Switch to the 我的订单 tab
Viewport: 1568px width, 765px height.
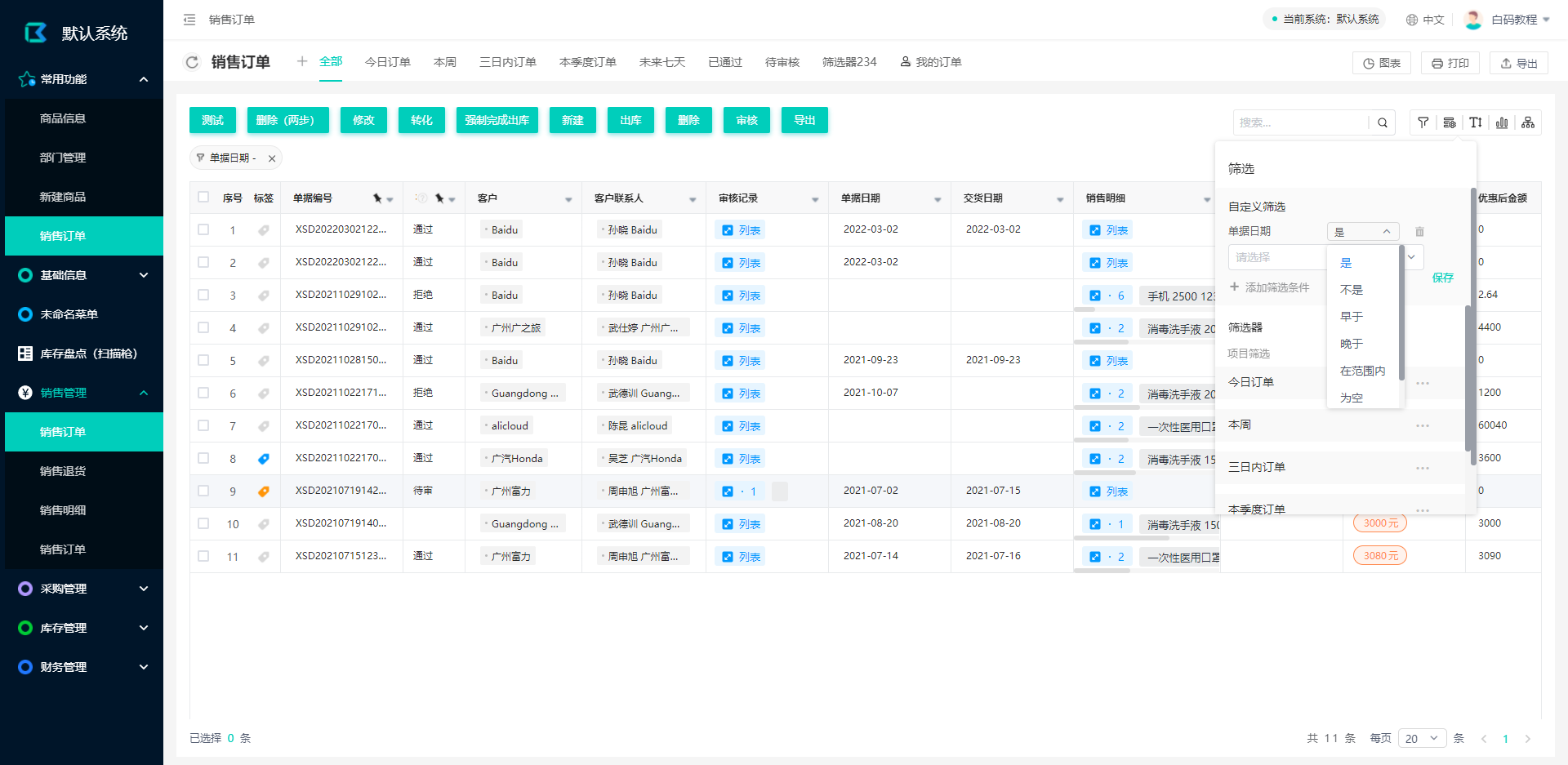(x=931, y=62)
